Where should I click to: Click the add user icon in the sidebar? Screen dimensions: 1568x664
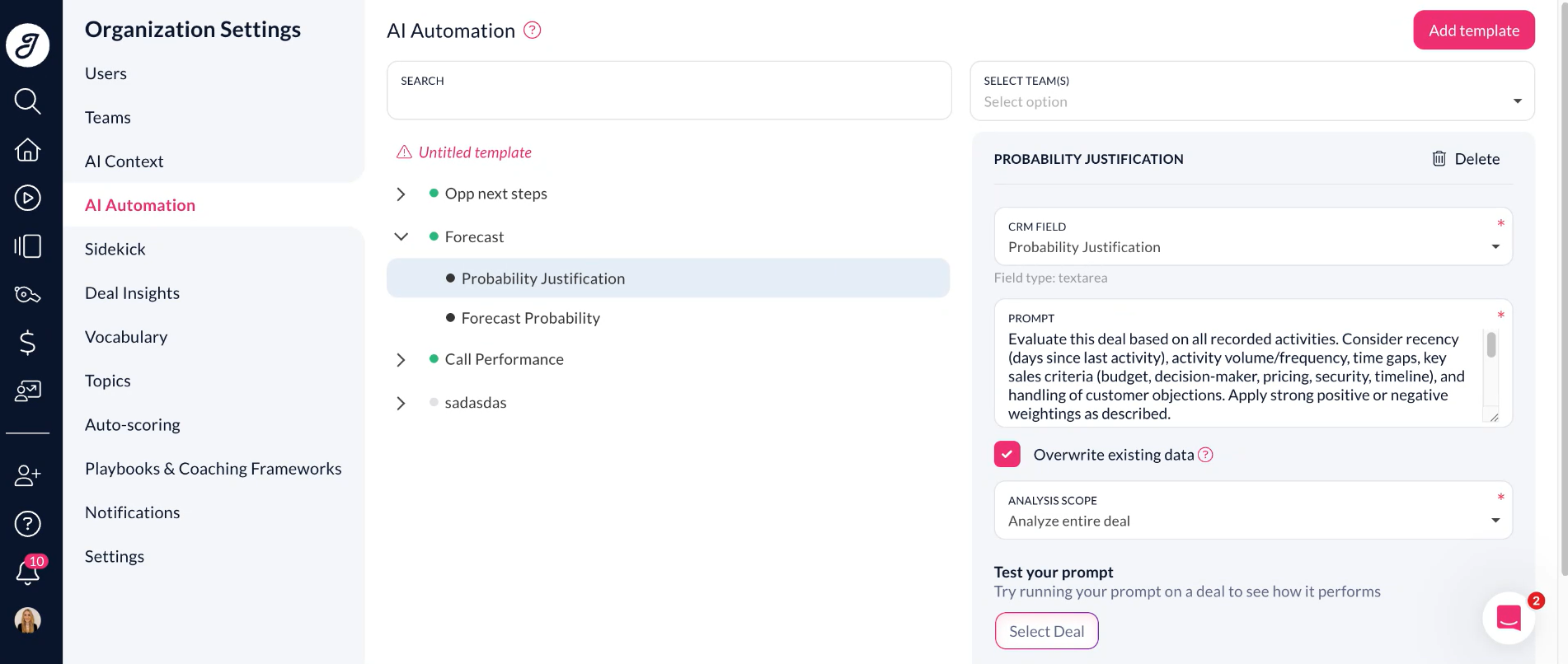pos(27,475)
